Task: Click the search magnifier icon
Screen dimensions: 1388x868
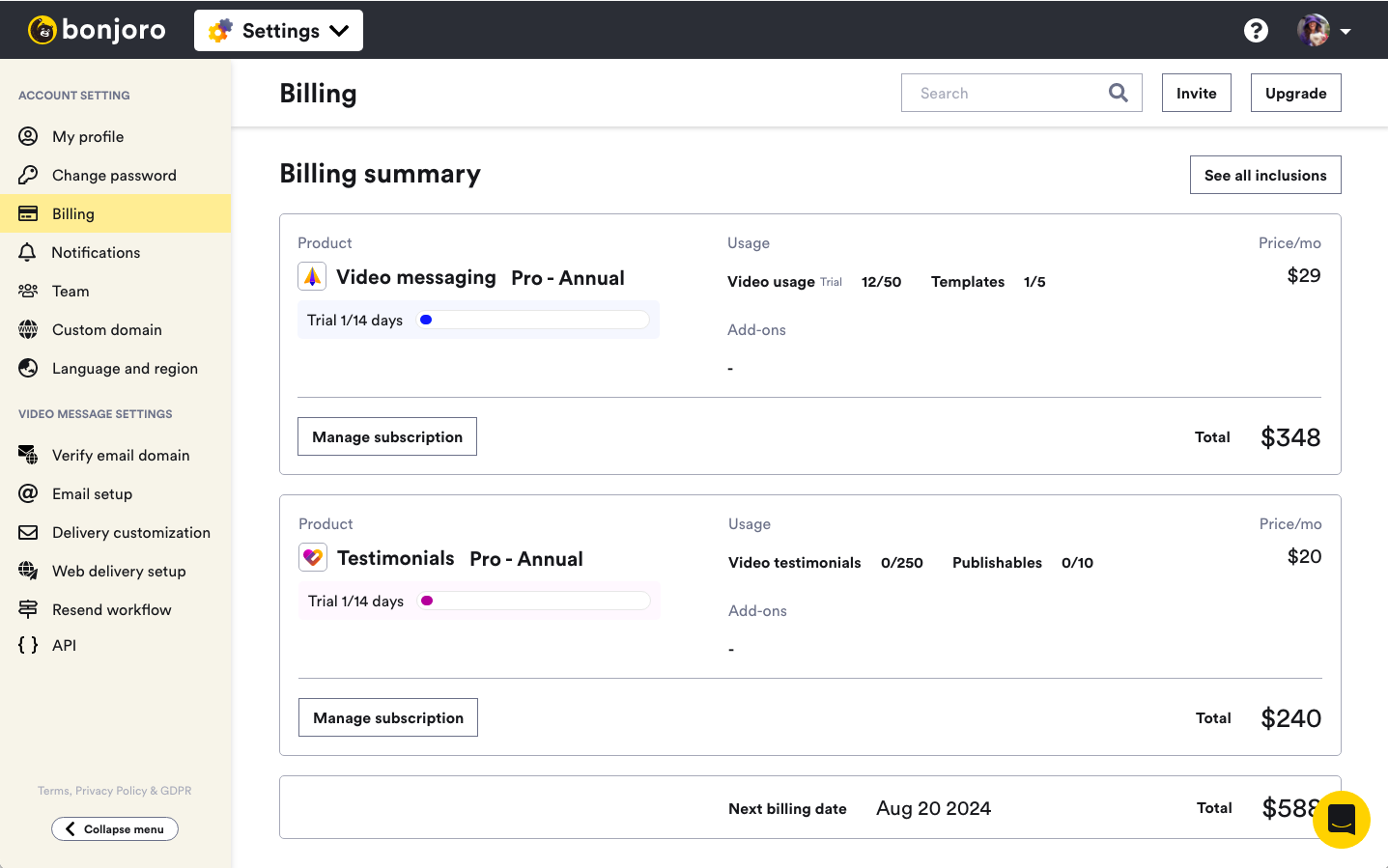Action: point(1118,93)
